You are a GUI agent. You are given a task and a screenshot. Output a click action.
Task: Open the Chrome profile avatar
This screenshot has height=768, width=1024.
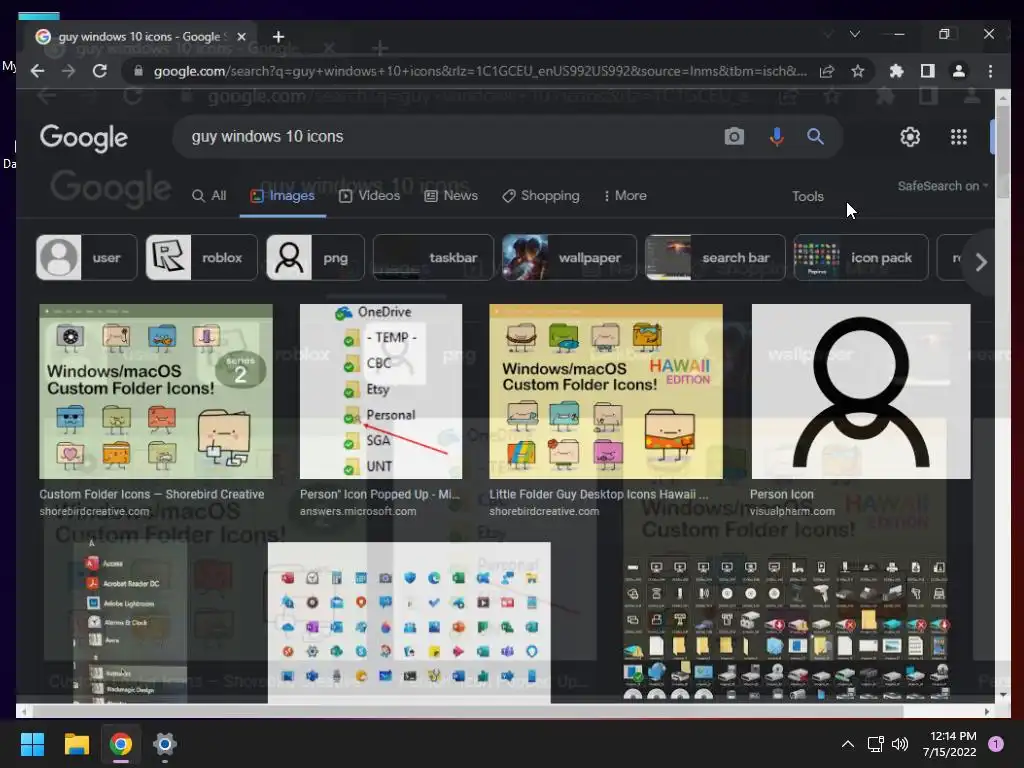[x=959, y=71]
